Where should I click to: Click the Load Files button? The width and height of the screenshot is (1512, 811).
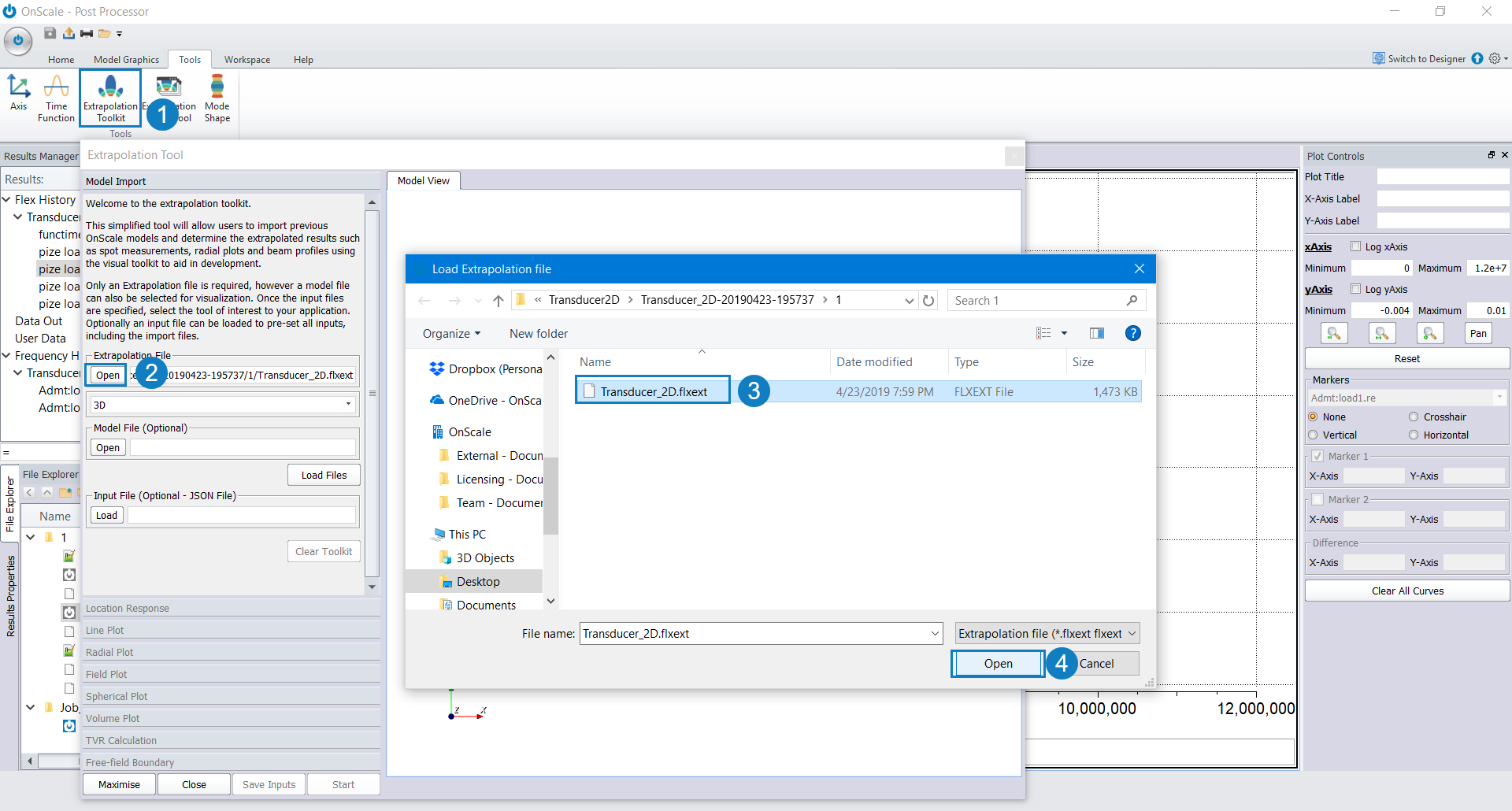click(x=324, y=475)
